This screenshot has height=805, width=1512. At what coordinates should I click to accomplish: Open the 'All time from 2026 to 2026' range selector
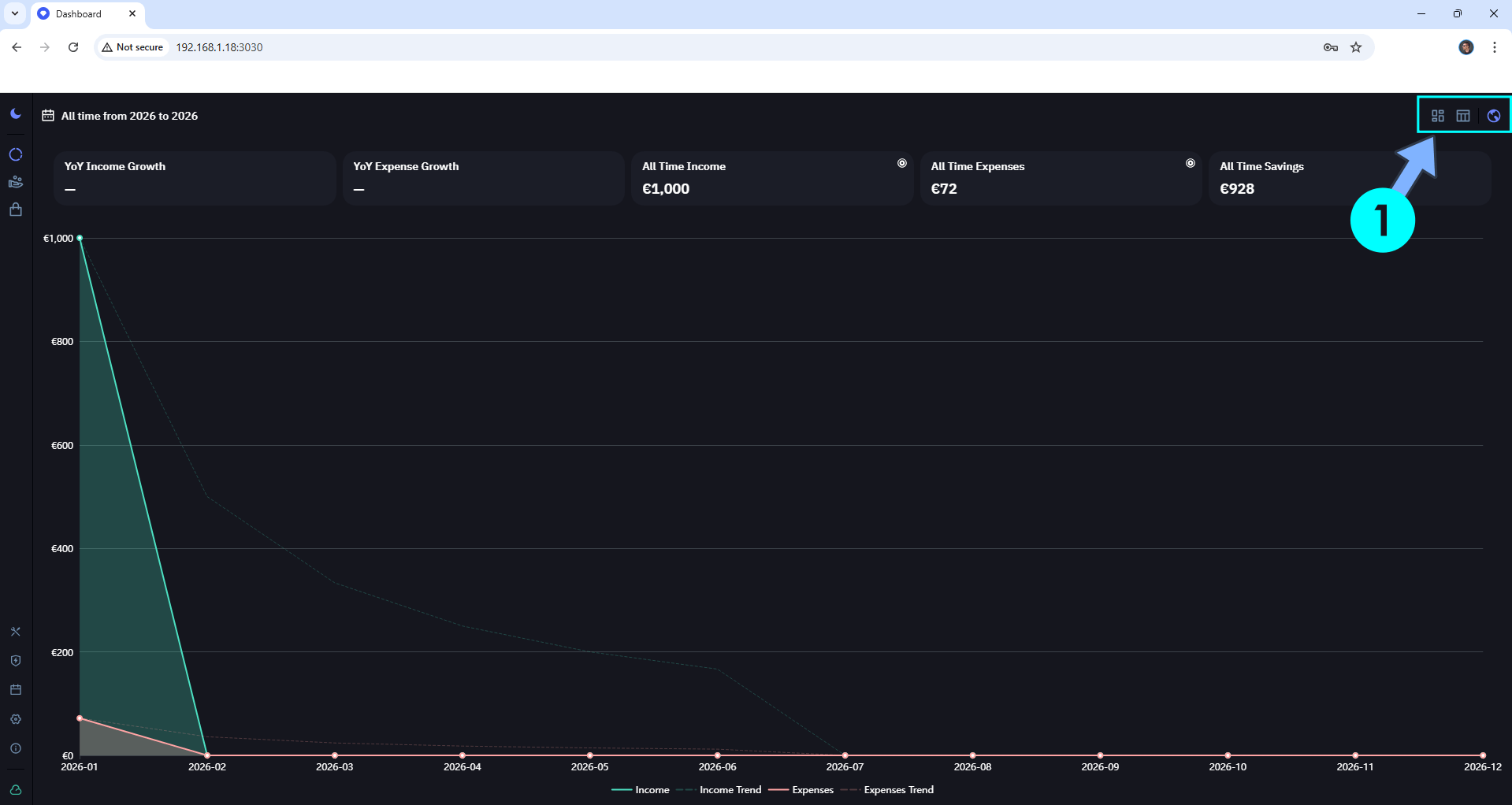pos(120,115)
